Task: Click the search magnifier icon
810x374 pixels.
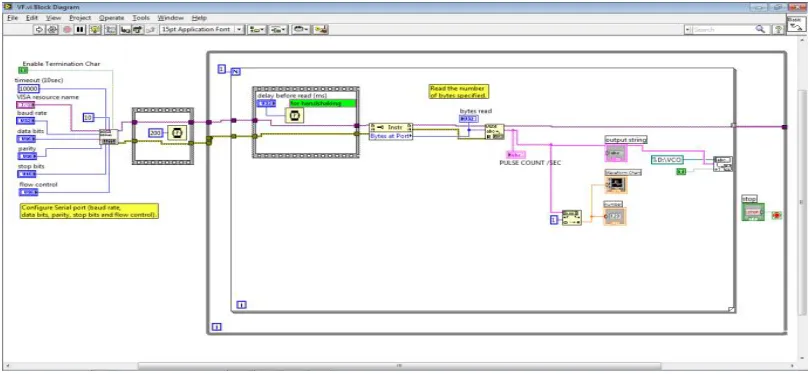Action: tap(760, 29)
